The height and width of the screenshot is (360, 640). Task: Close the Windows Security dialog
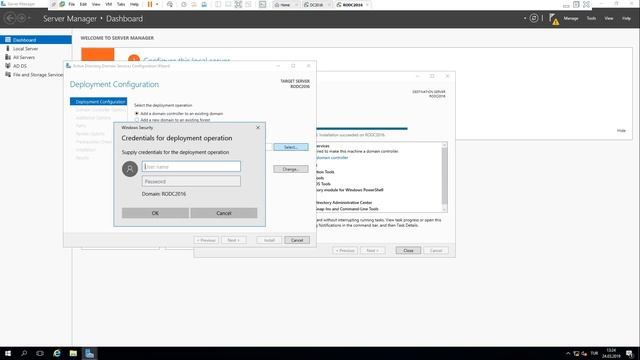point(258,127)
